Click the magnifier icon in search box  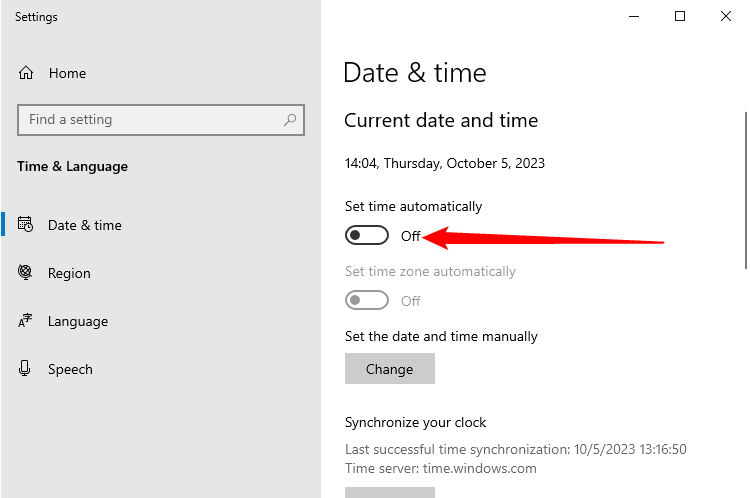point(291,120)
